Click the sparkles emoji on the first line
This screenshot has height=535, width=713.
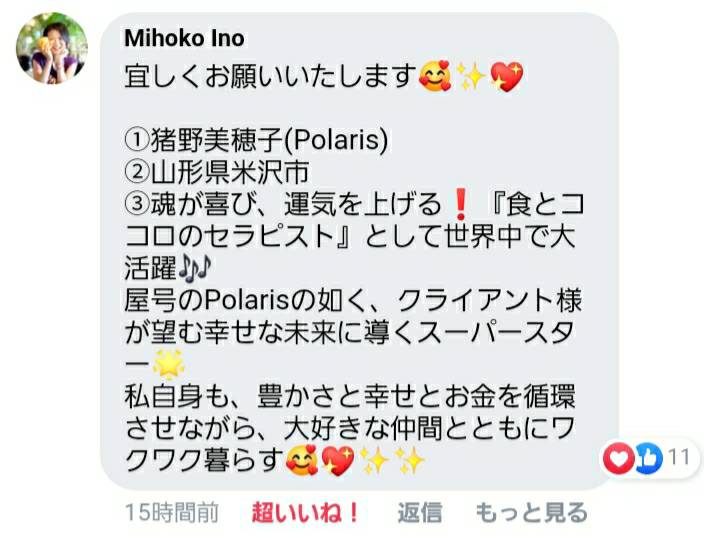471,75
